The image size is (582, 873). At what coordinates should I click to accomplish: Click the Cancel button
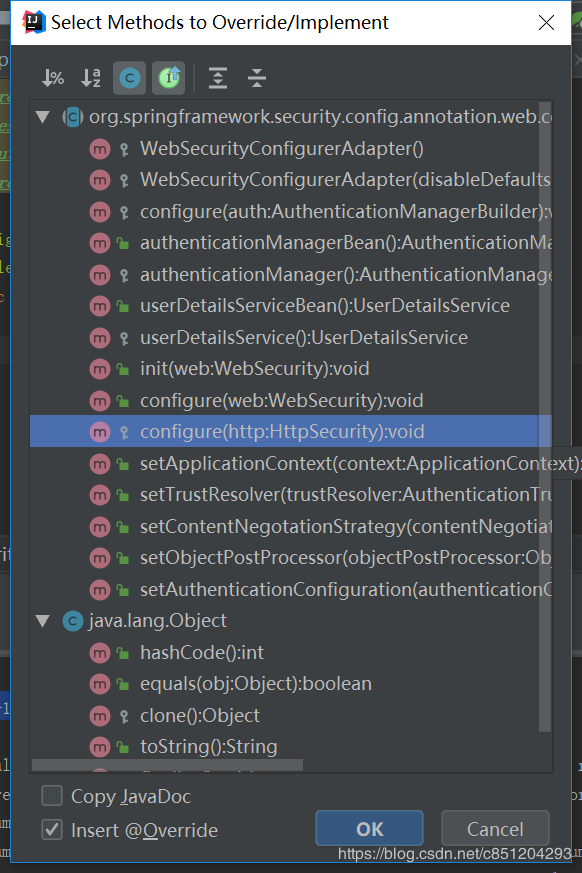point(495,828)
